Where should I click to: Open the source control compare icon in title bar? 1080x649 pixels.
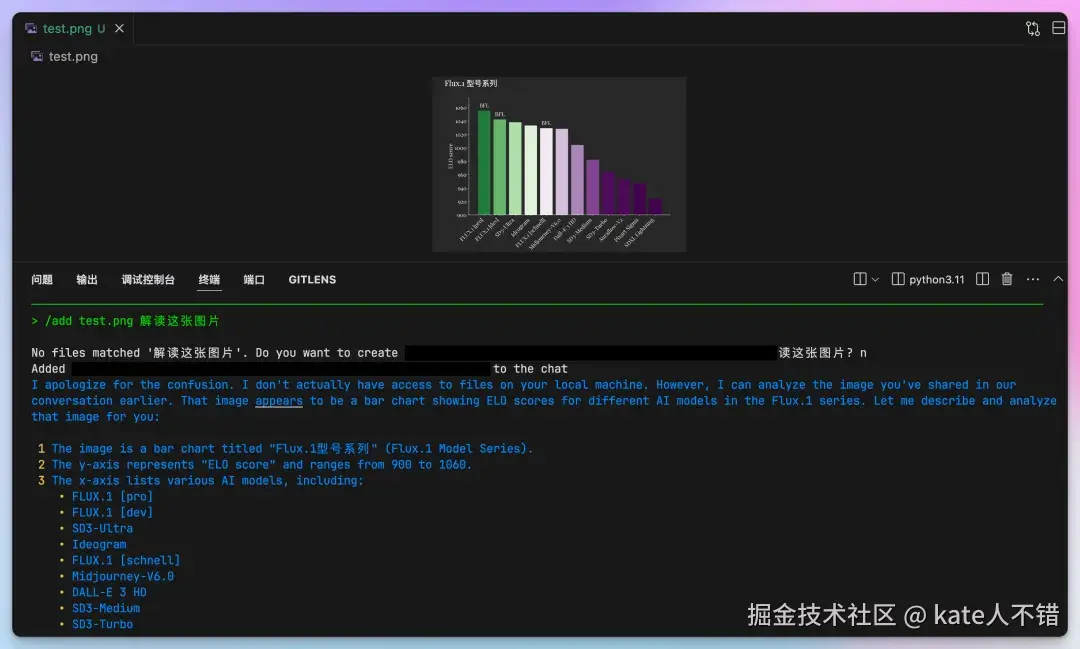[1032, 28]
